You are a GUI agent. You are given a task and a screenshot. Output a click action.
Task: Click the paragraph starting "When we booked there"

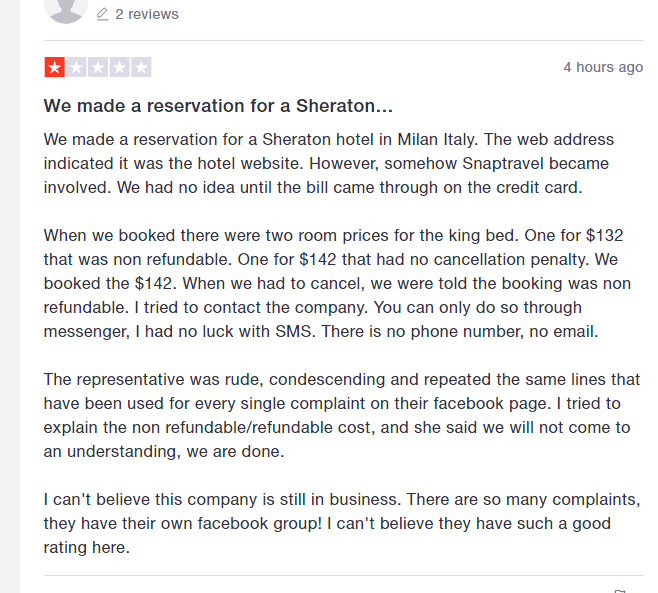click(337, 283)
